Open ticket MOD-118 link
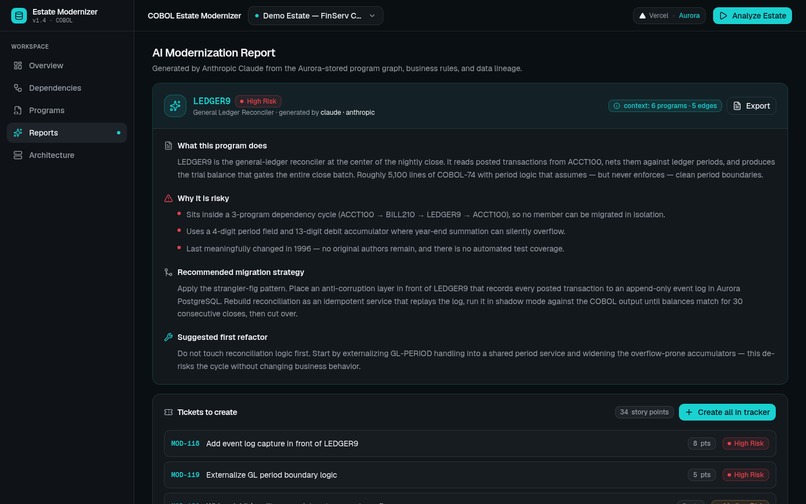This screenshot has height=504, width=806. coord(185,444)
